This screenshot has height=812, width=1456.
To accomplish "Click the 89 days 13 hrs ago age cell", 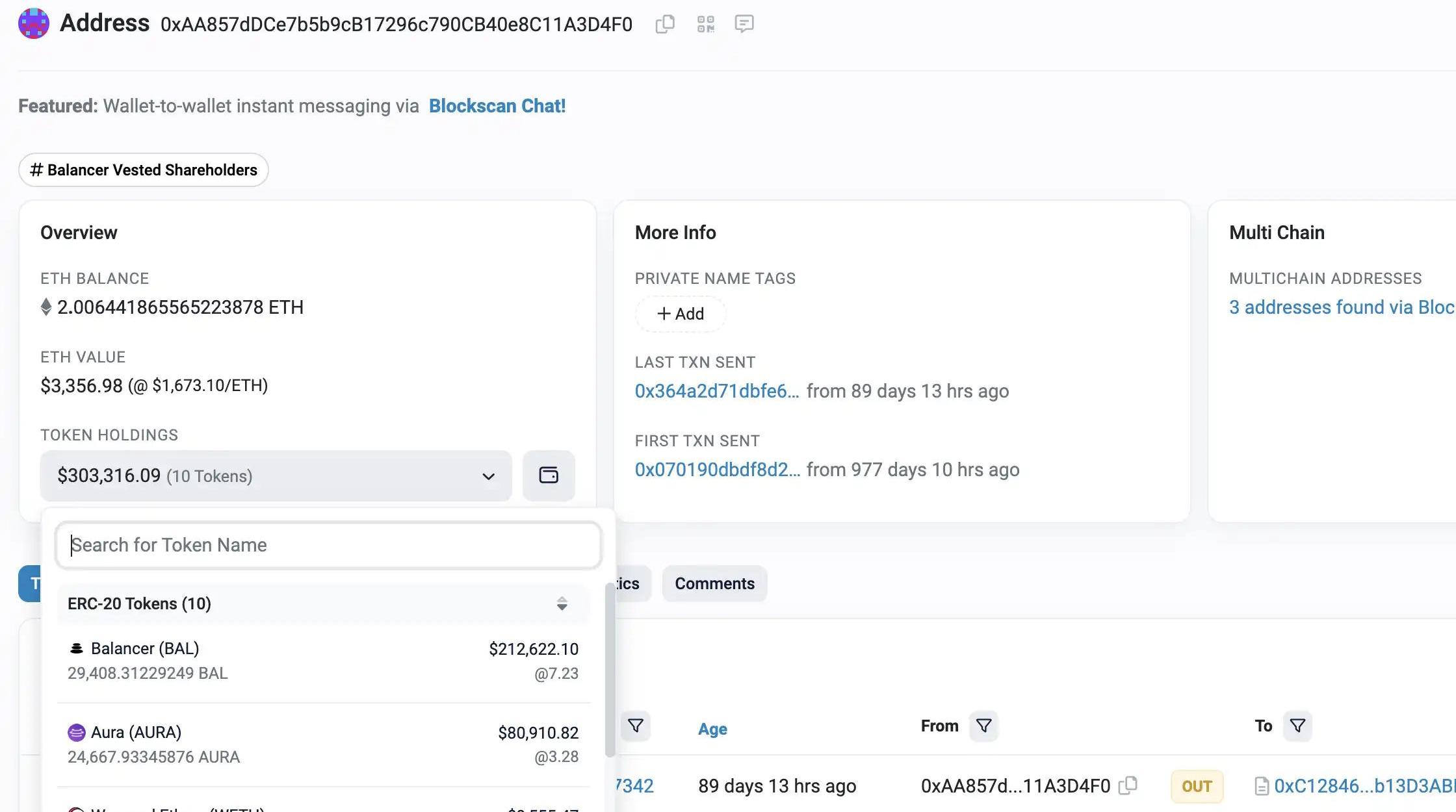I will [x=777, y=786].
